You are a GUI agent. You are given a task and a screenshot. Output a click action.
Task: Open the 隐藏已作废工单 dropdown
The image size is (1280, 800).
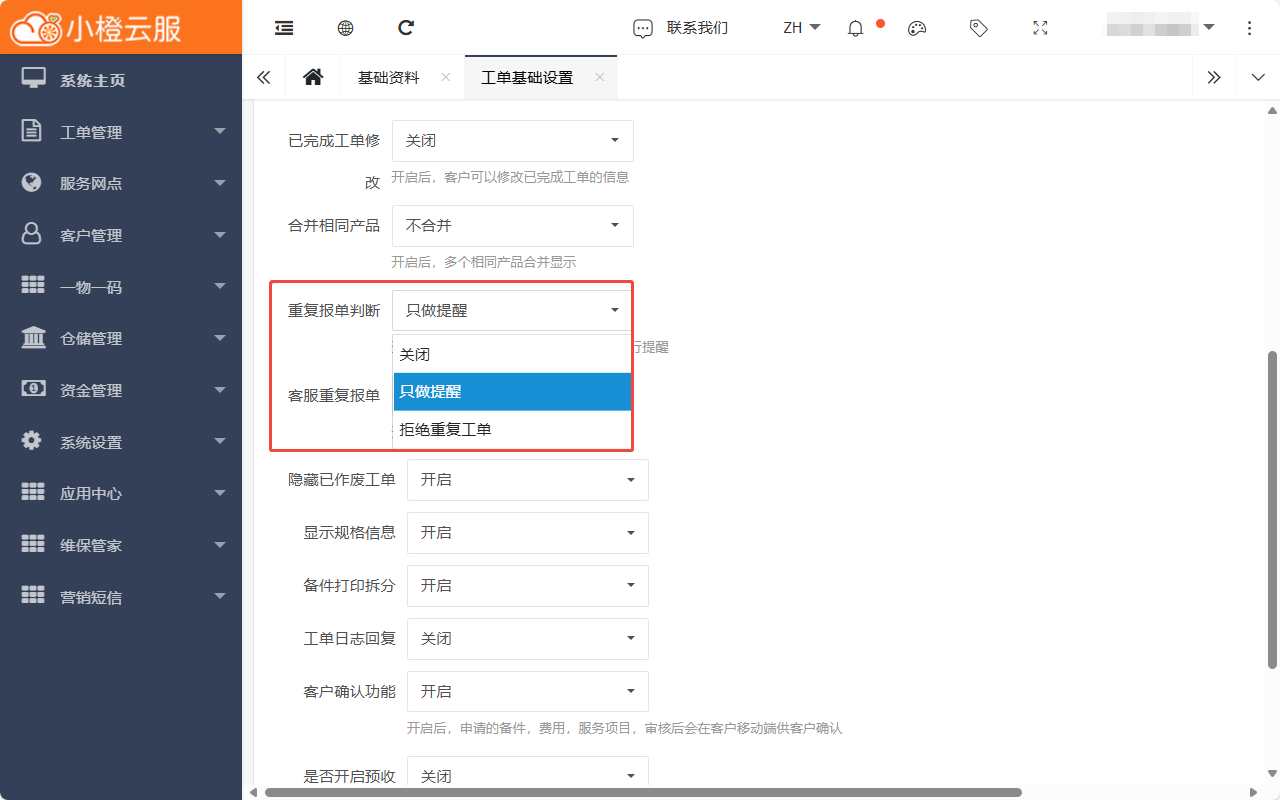(527, 480)
